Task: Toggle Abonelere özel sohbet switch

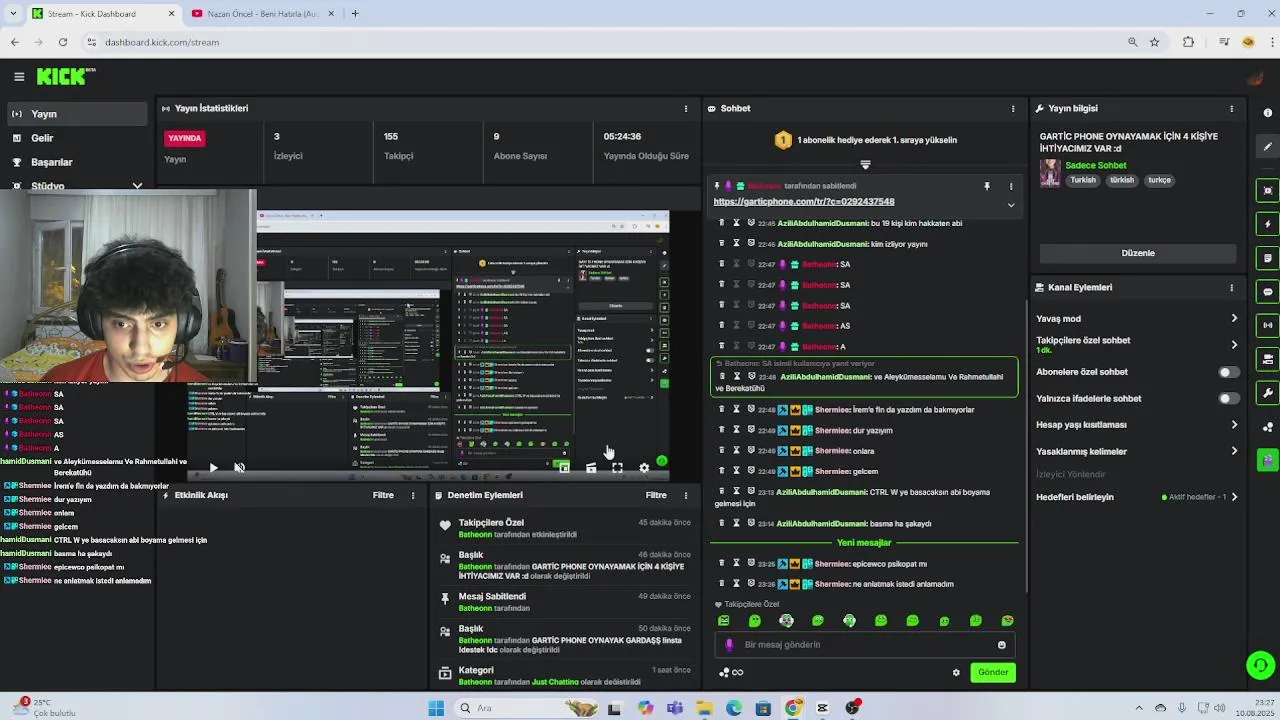Action: [1228, 372]
